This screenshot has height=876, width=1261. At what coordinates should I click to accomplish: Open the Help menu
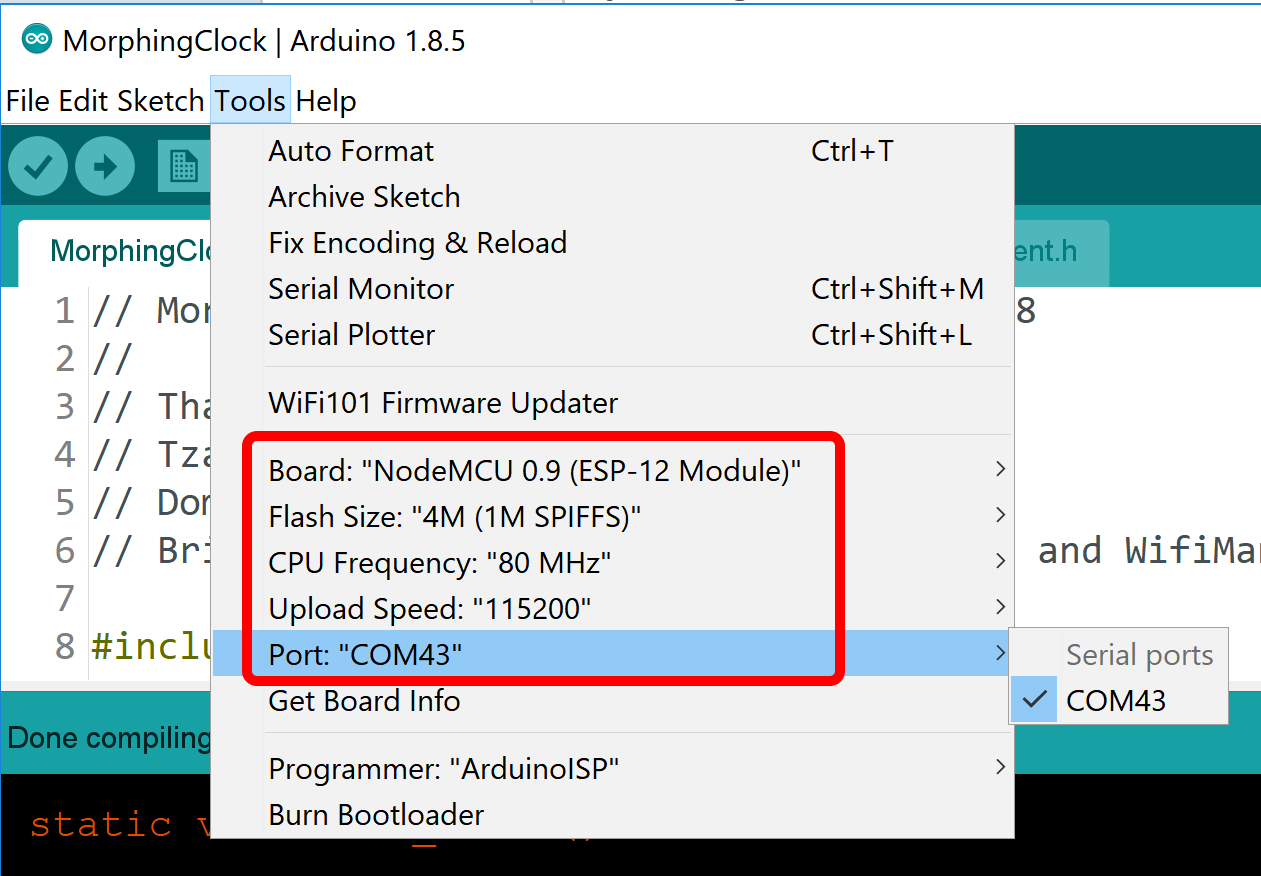[326, 101]
